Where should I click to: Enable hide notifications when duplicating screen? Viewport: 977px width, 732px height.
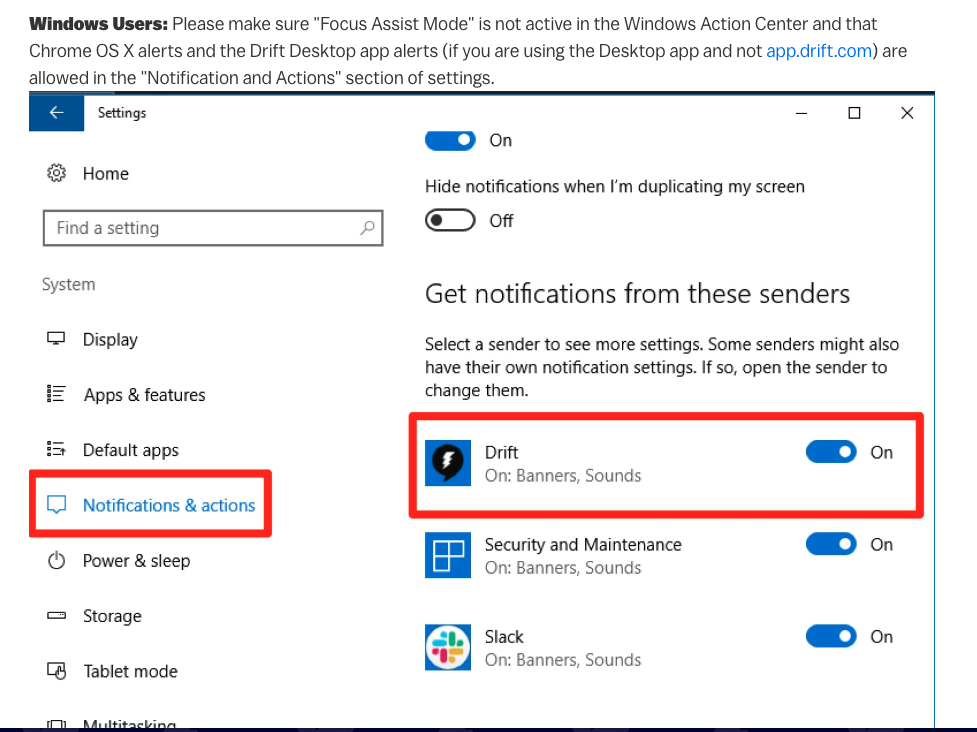[x=450, y=220]
